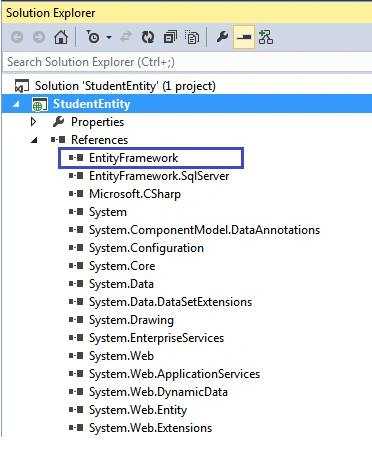Select the References tree item
This screenshot has width=372, height=450.
tap(99, 140)
